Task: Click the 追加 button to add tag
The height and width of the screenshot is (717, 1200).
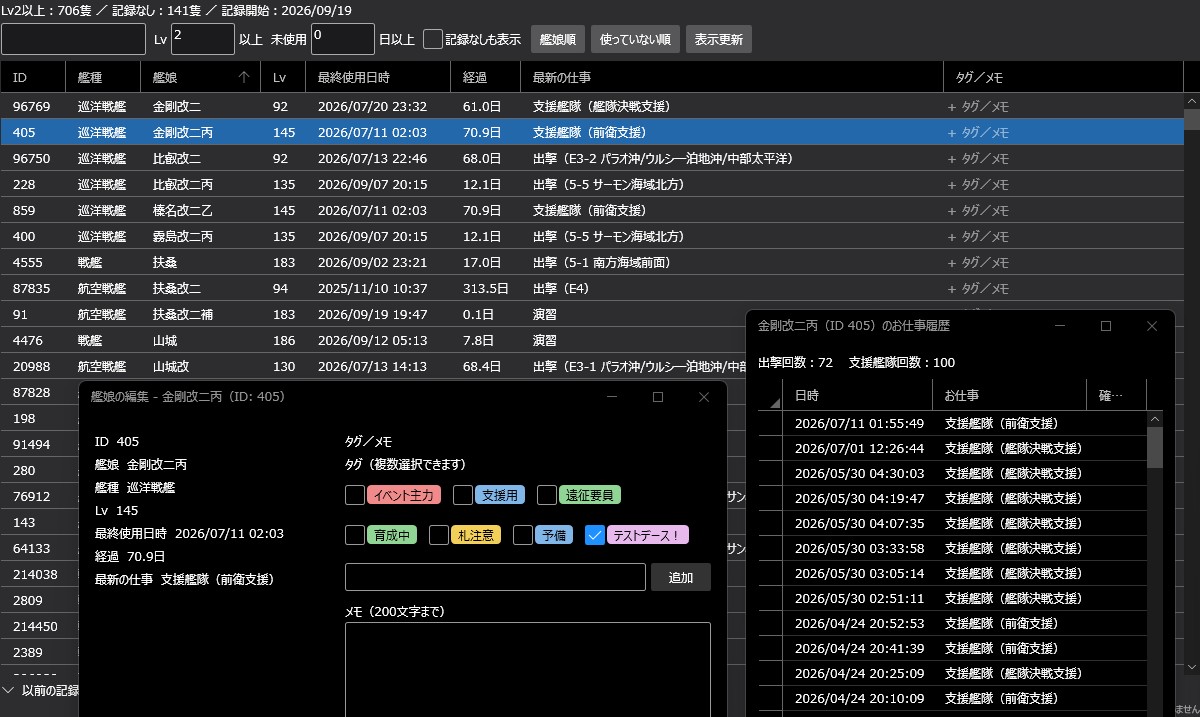Action: [681, 577]
